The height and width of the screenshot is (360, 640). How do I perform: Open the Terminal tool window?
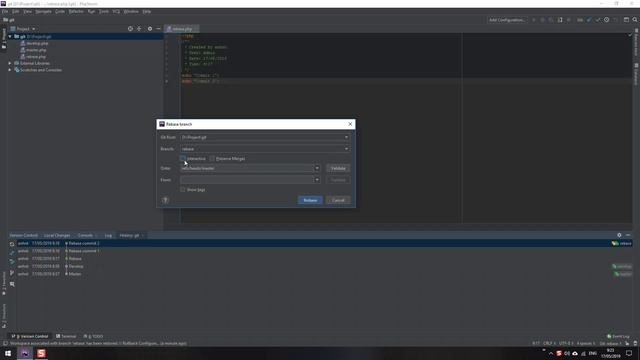click(66, 336)
